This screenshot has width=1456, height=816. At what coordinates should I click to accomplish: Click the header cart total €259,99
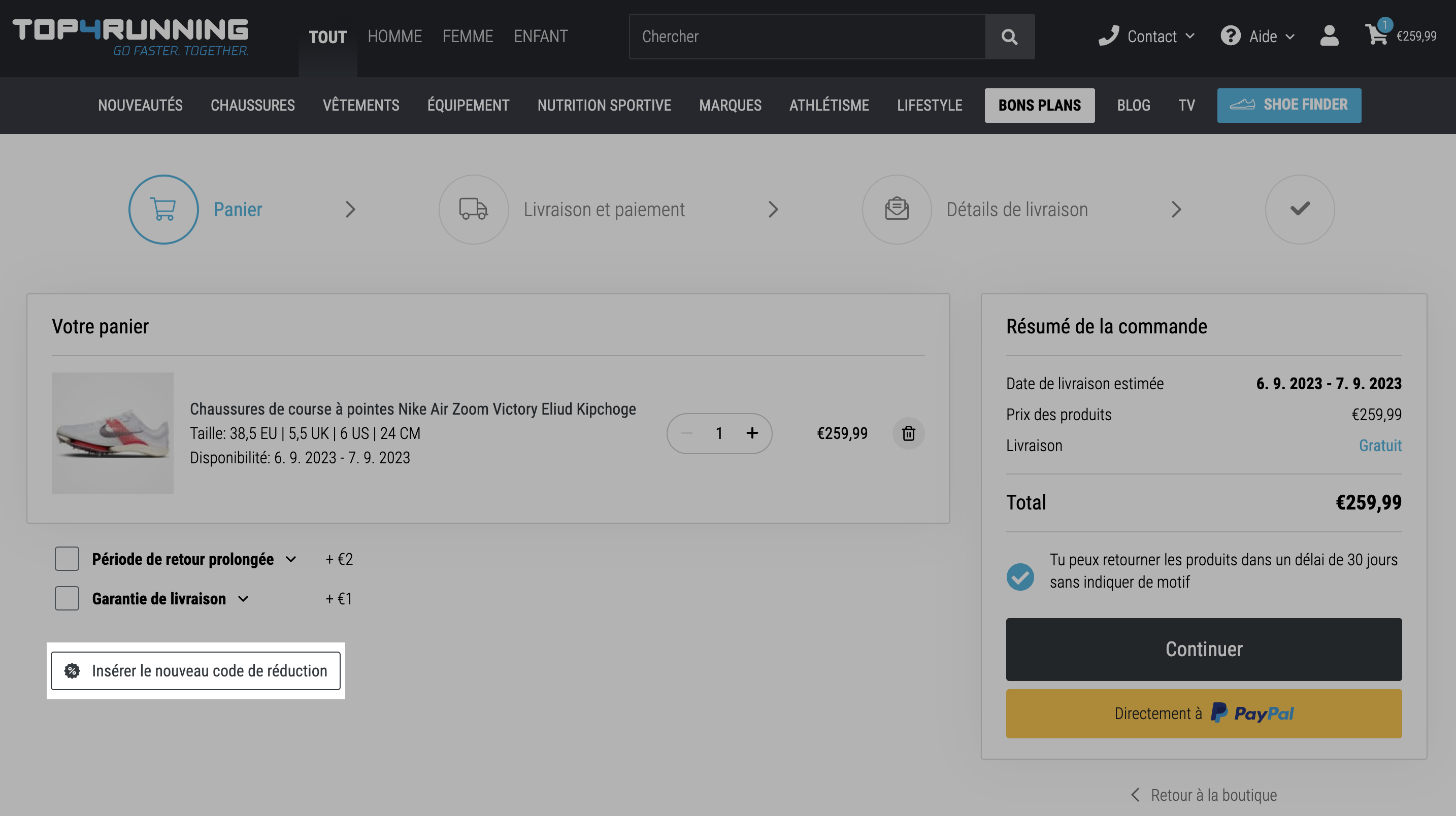coord(1416,36)
